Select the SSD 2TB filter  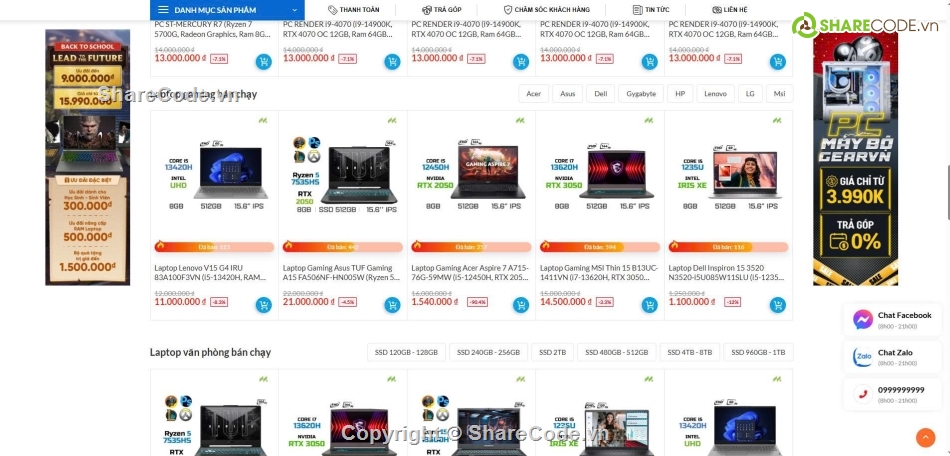point(553,352)
